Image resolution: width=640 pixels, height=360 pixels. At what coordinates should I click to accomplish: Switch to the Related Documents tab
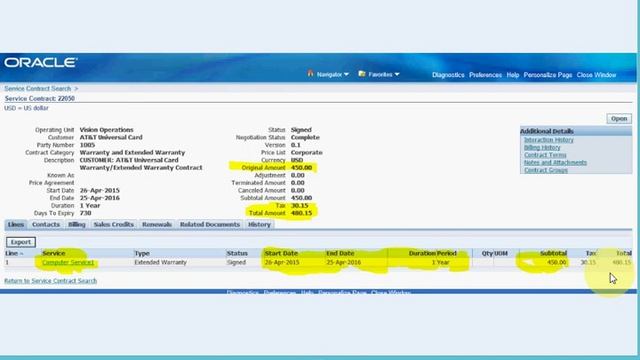coord(210,224)
